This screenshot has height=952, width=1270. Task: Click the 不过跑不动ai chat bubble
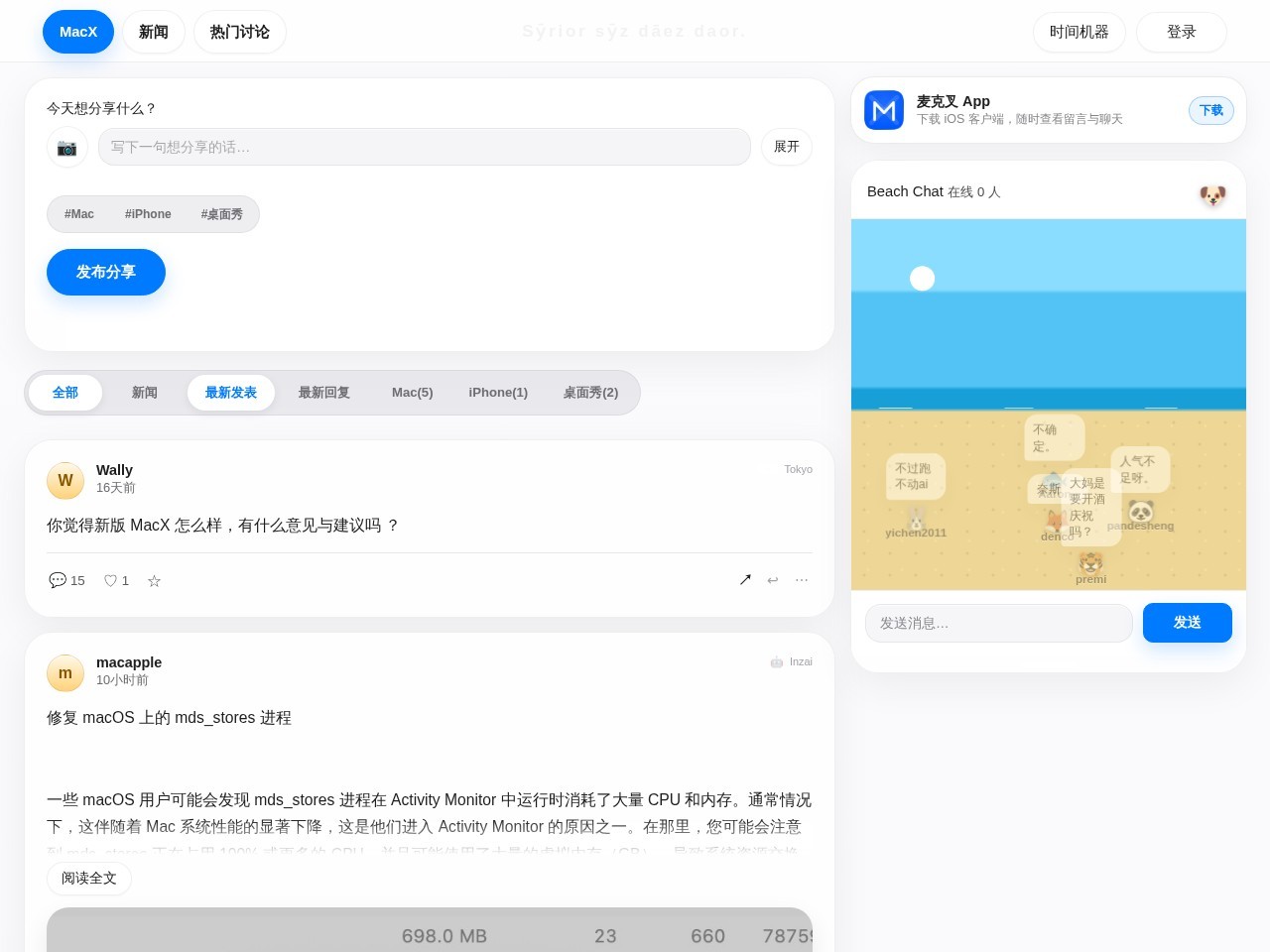click(x=915, y=476)
